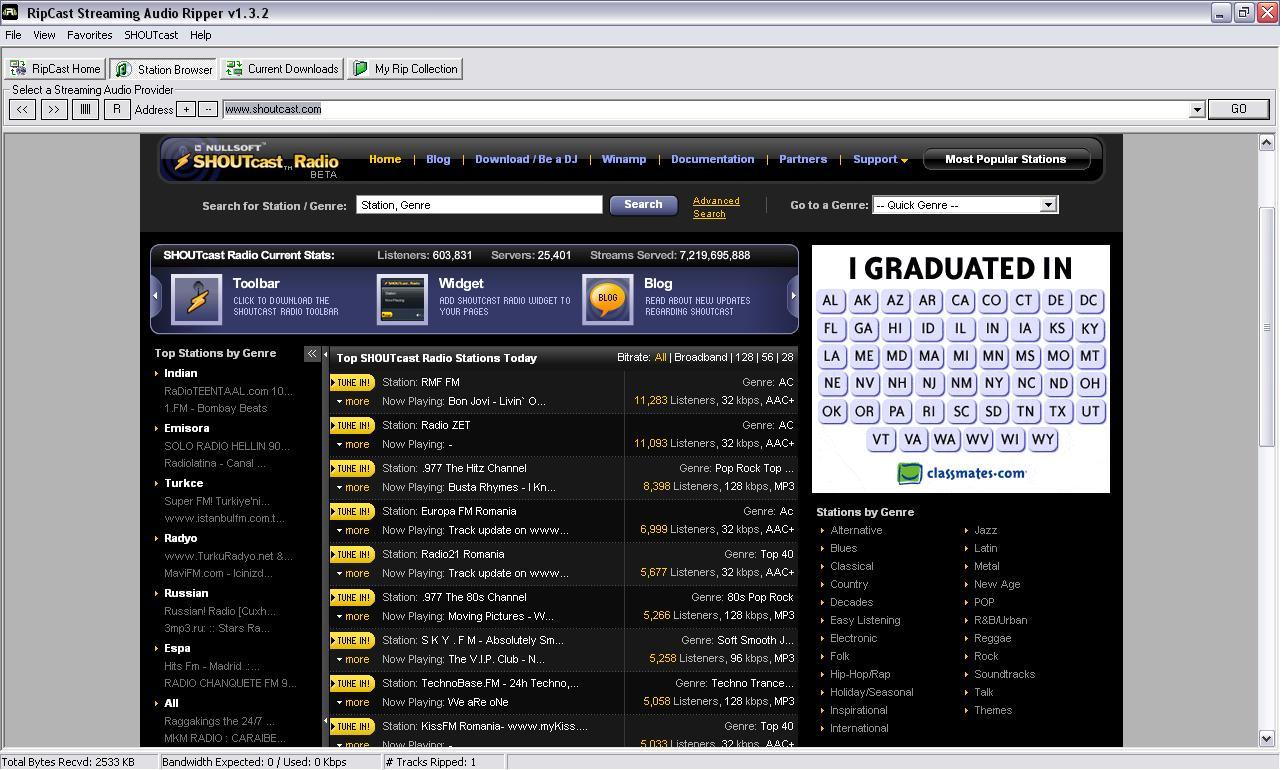
Task: Click the -- button beside Address
Action: click(x=208, y=109)
